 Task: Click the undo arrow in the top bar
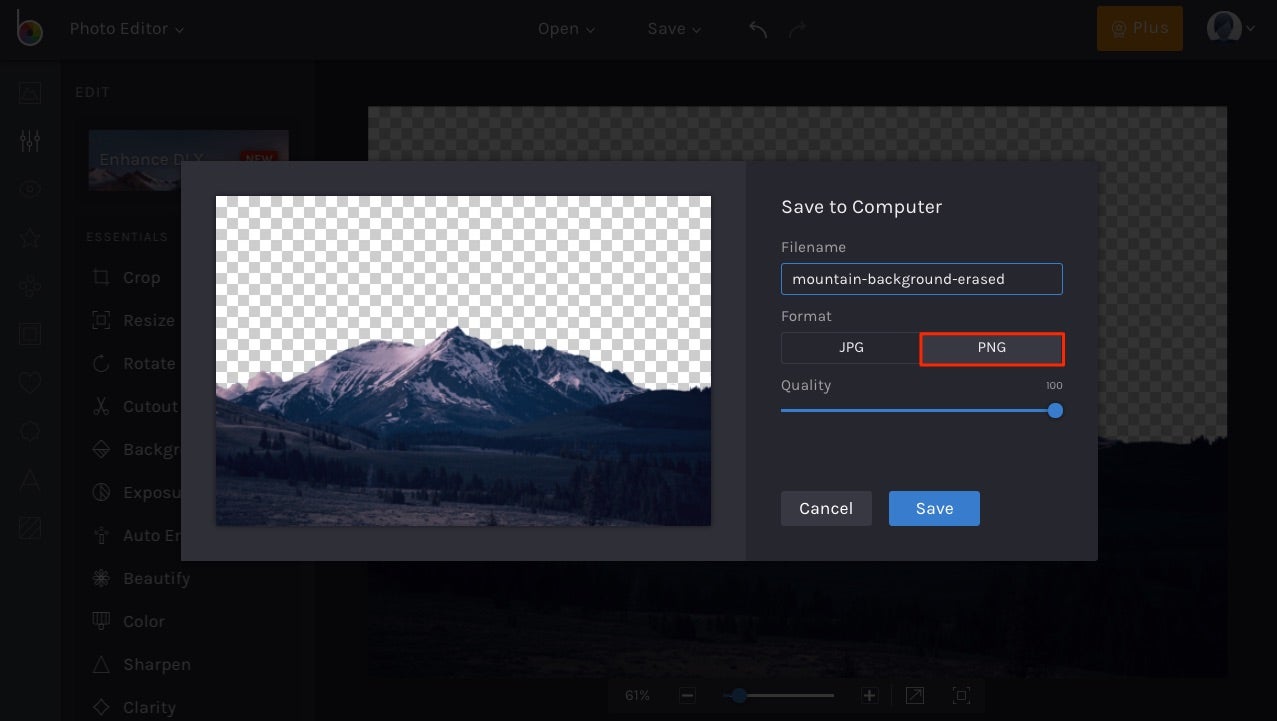point(757,29)
